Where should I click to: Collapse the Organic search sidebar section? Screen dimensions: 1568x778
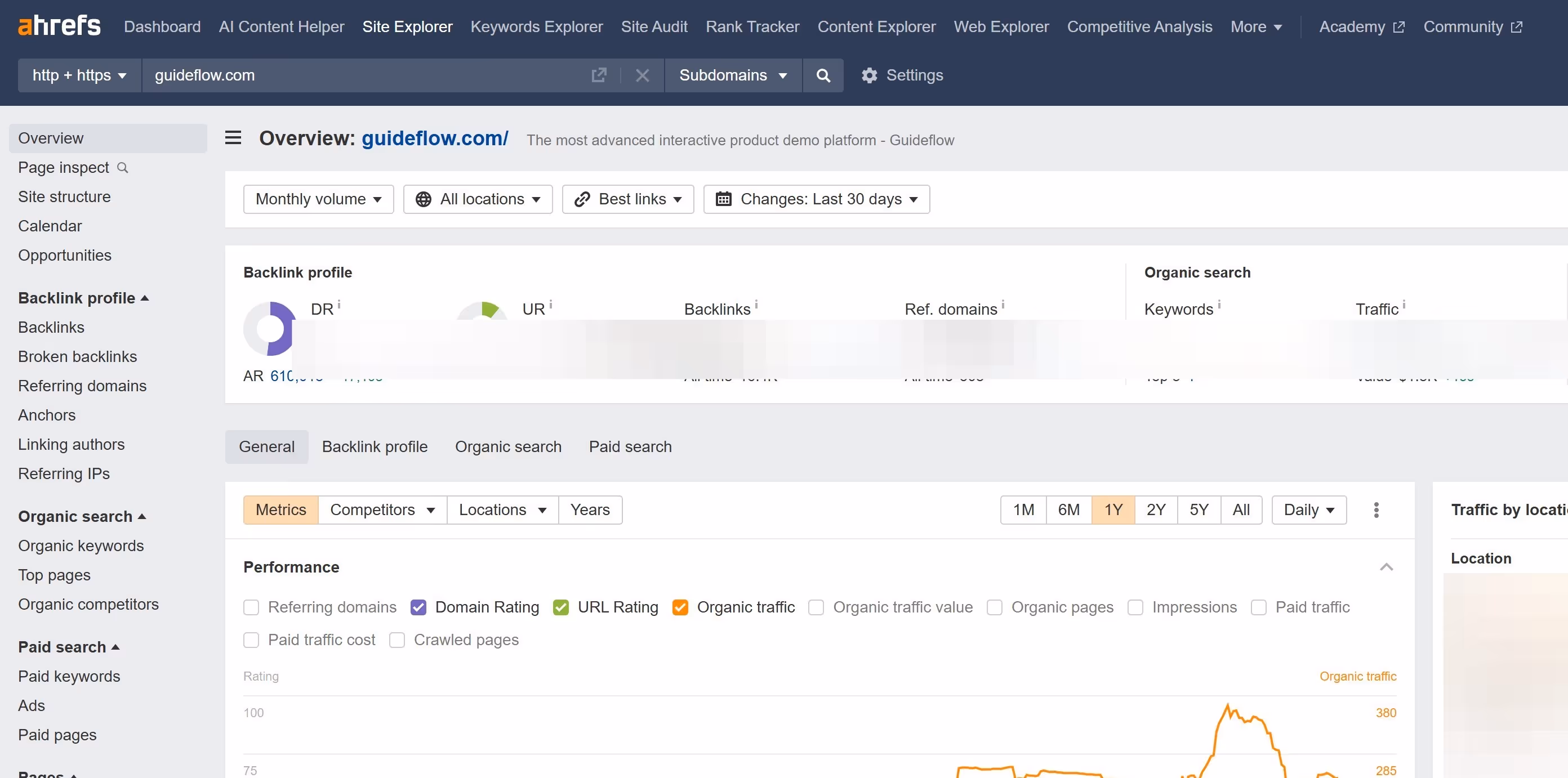pos(142,515)
